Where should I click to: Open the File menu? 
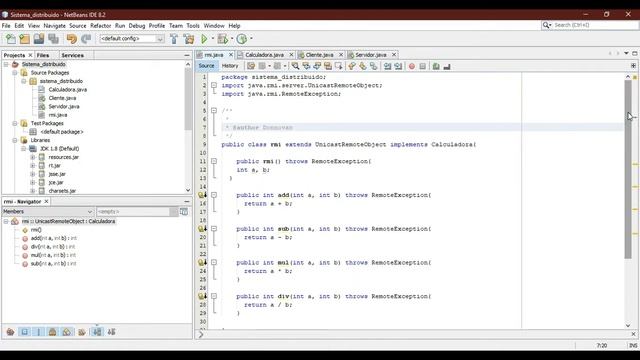6,26
